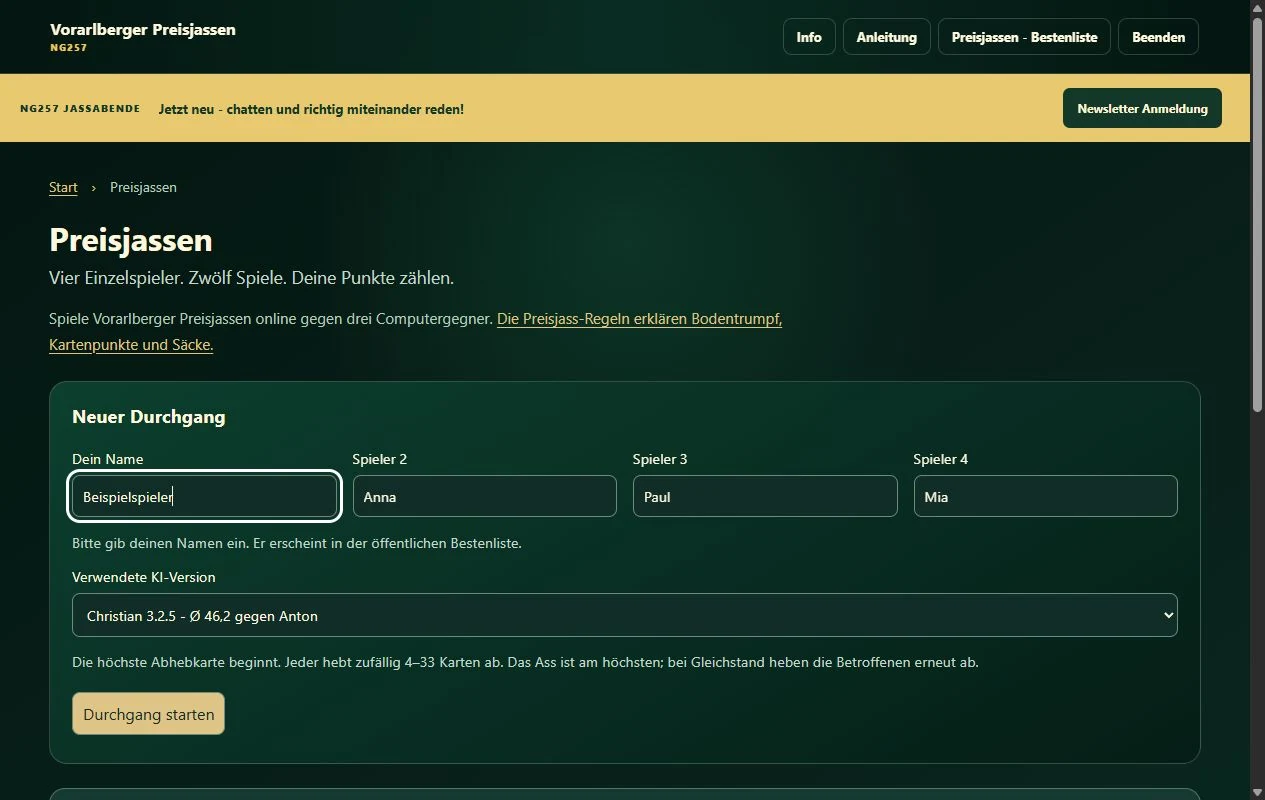Click the 'Preisjassen' breadcrumb text

(143, 187)
